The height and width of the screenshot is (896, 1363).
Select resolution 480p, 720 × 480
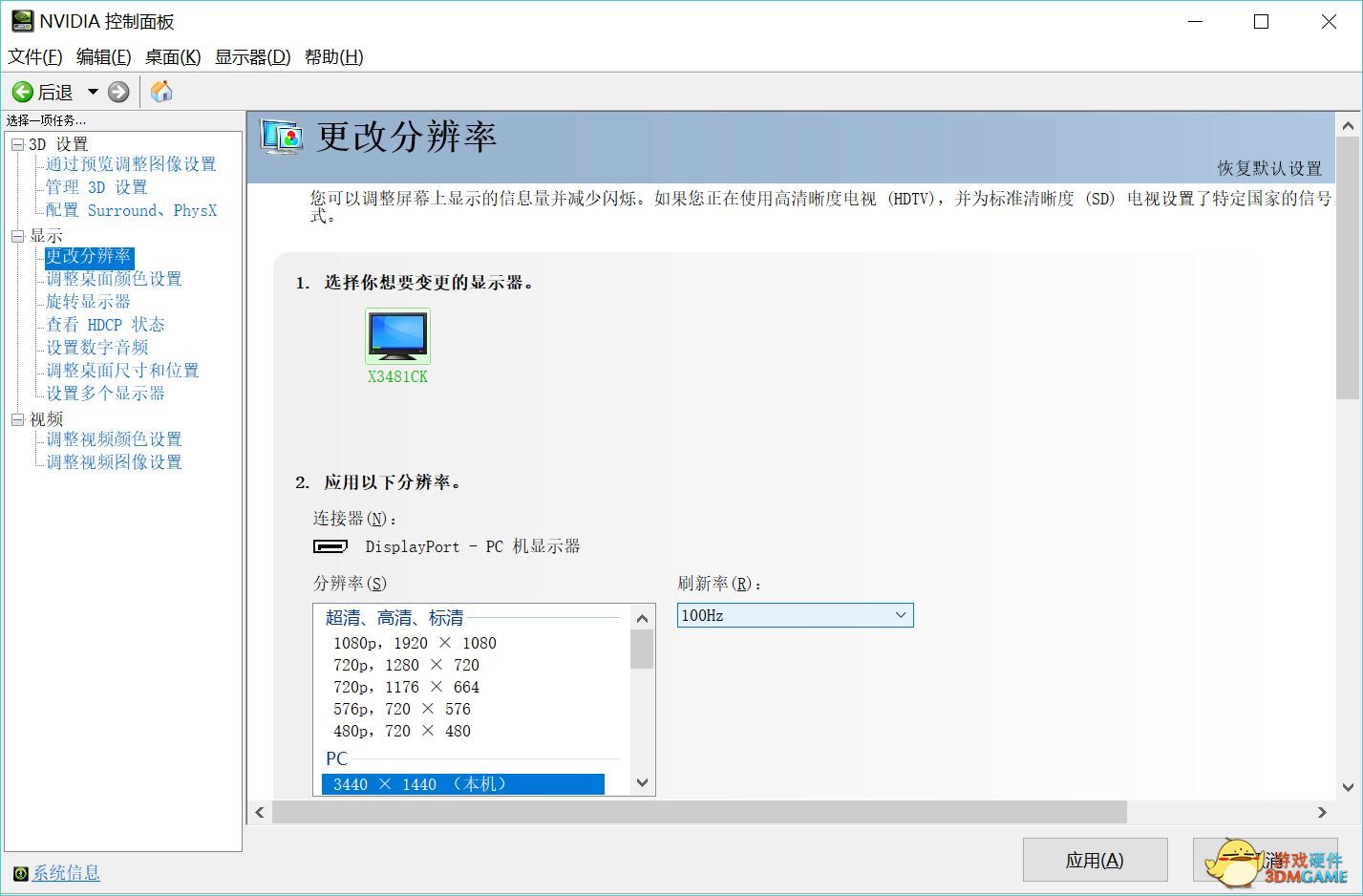[x=402, y=731]
